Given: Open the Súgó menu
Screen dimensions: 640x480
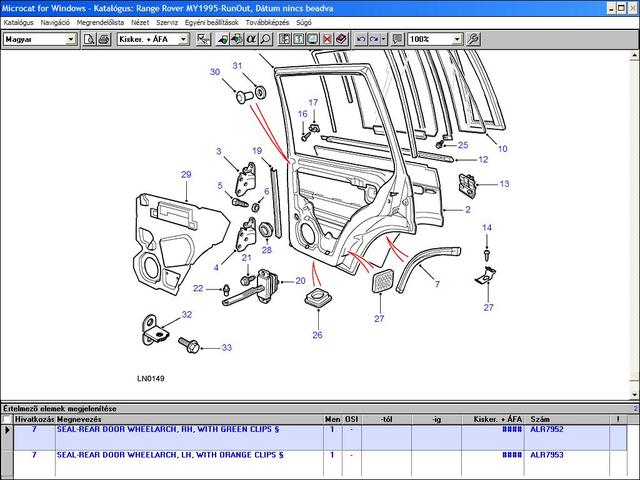Looking at the screenshot, I should click(304, 22).
